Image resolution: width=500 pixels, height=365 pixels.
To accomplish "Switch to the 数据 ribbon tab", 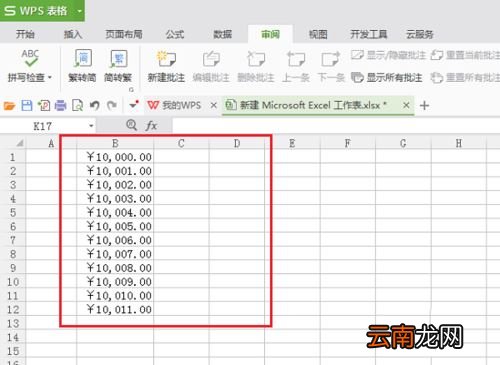I will tap(222, 34).
